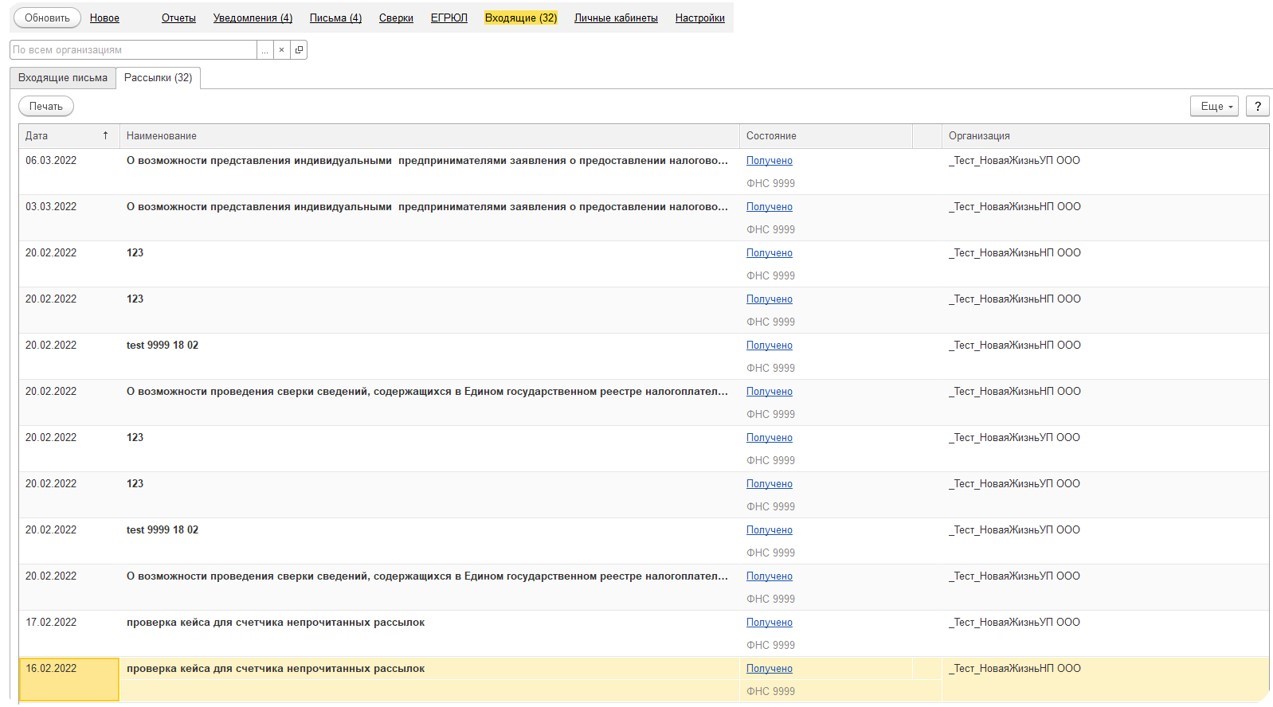Open the selected organization card icon
Screen dimensions: 1273x707
299,50
